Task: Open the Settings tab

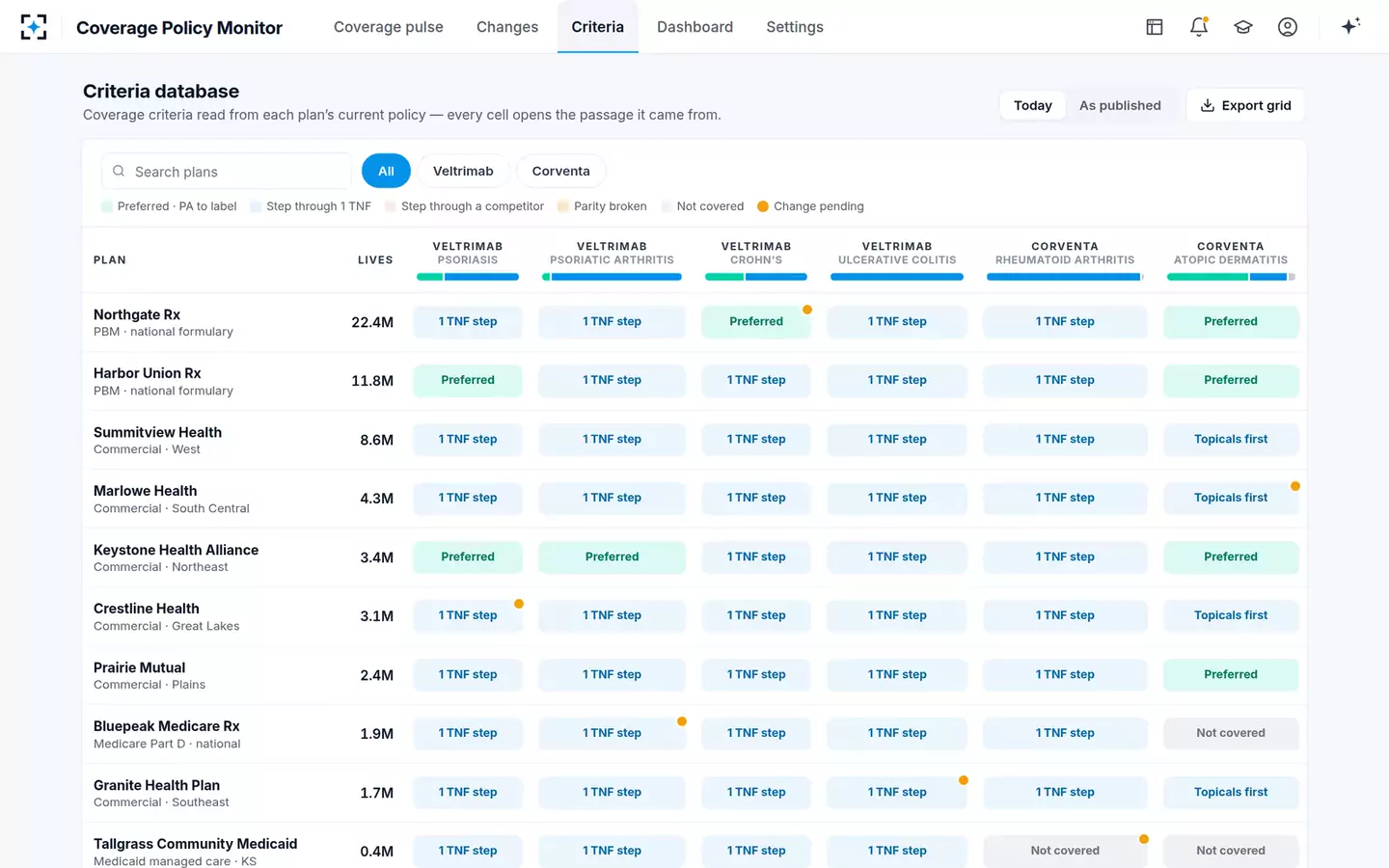Action: click(795, 27)
